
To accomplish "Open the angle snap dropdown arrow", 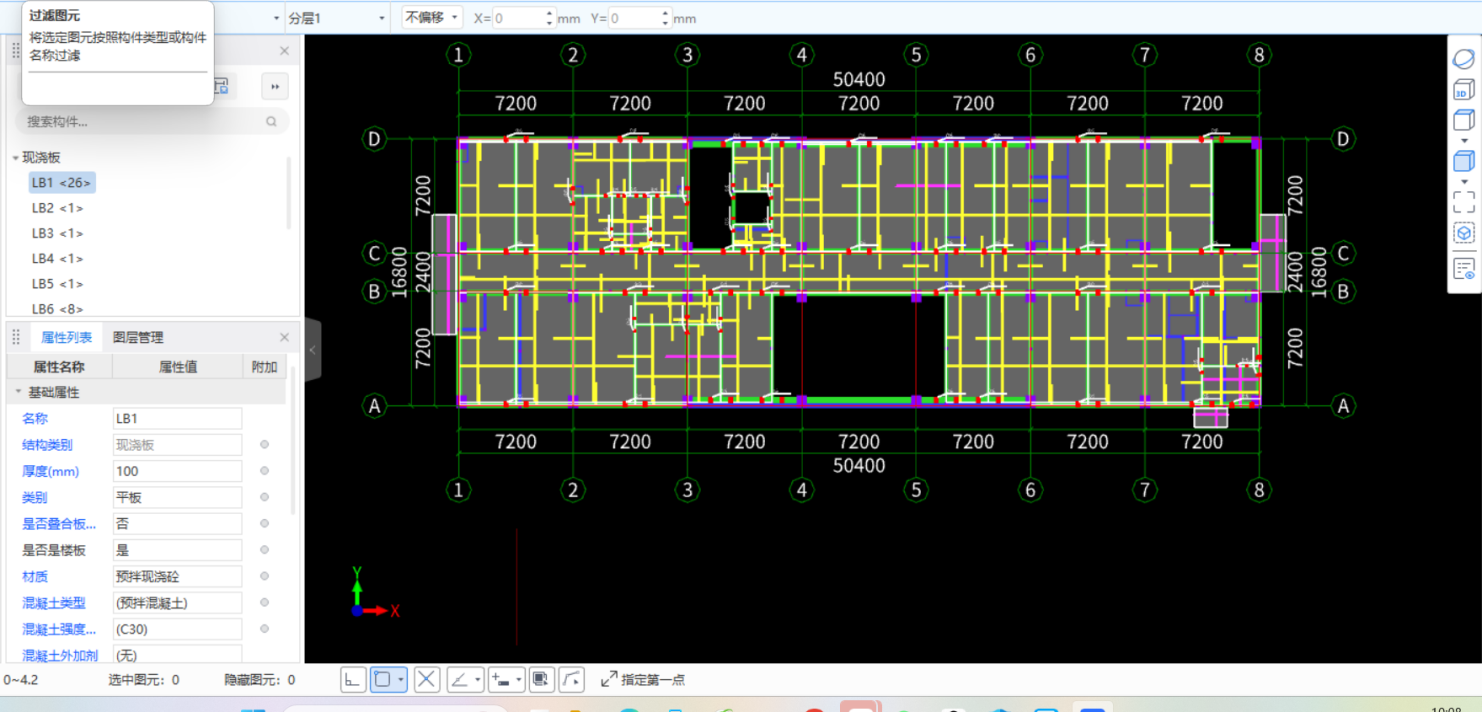I will (478, 679).
